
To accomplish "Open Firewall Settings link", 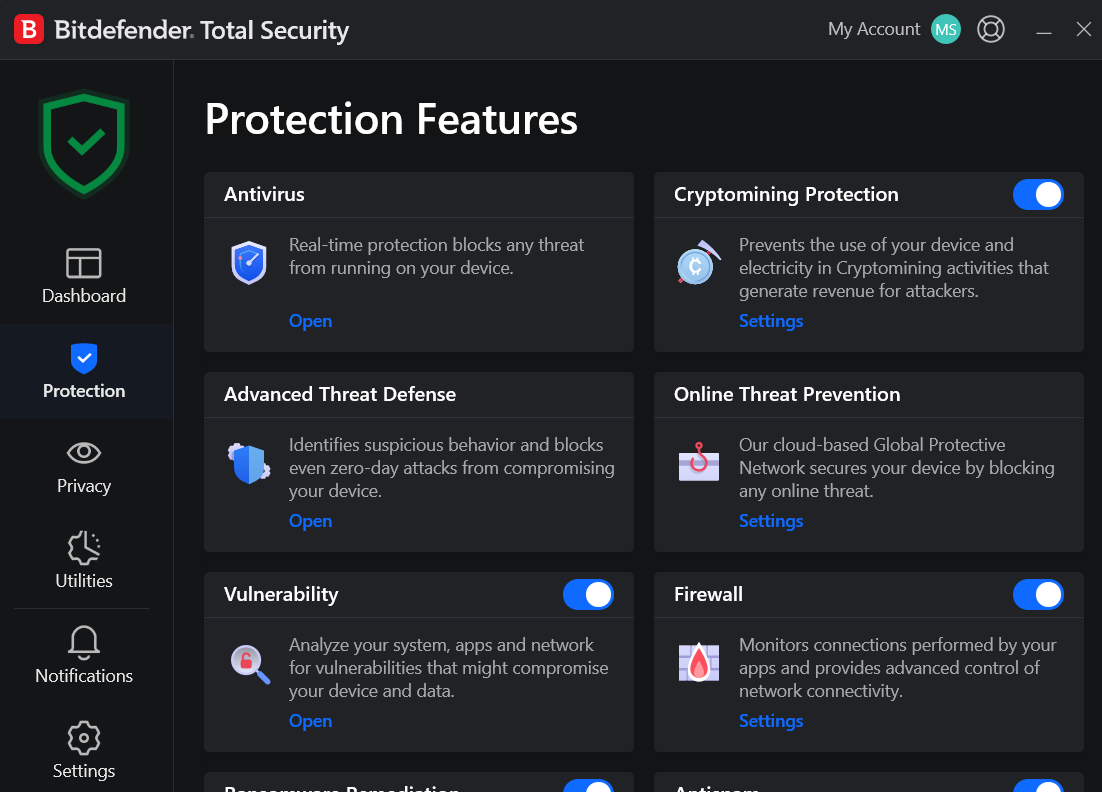I will pos(771,722).
